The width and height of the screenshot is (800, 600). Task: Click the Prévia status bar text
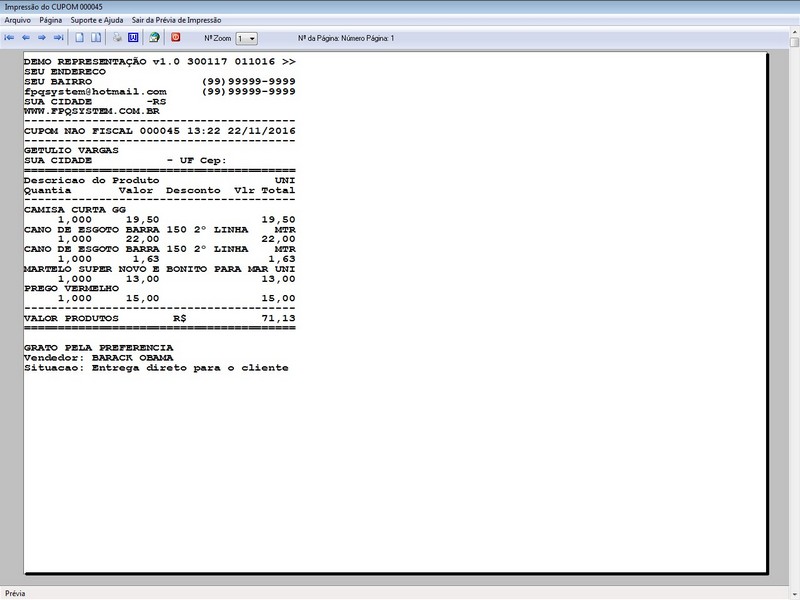[15, 593]
